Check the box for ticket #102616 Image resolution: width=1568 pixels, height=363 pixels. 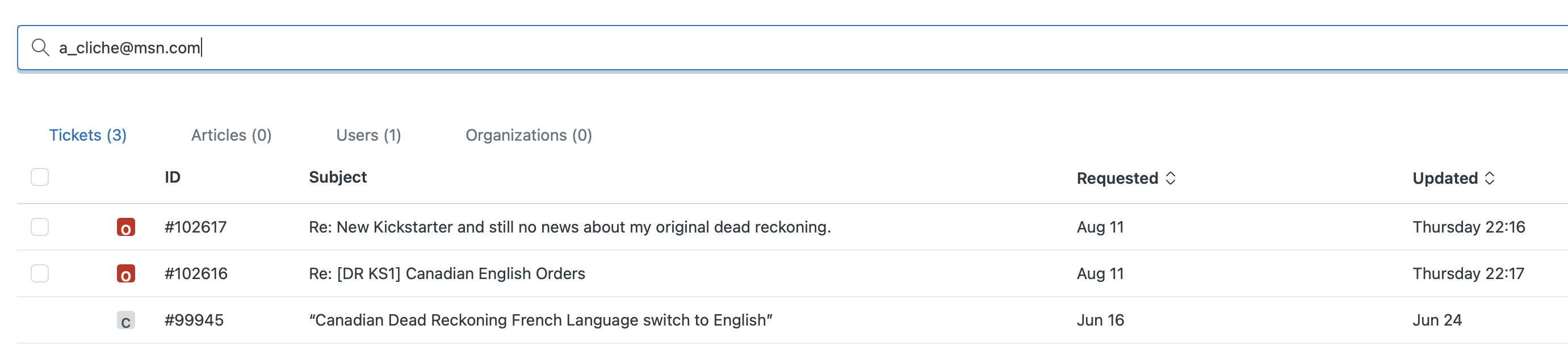click(x=40, y=273)
